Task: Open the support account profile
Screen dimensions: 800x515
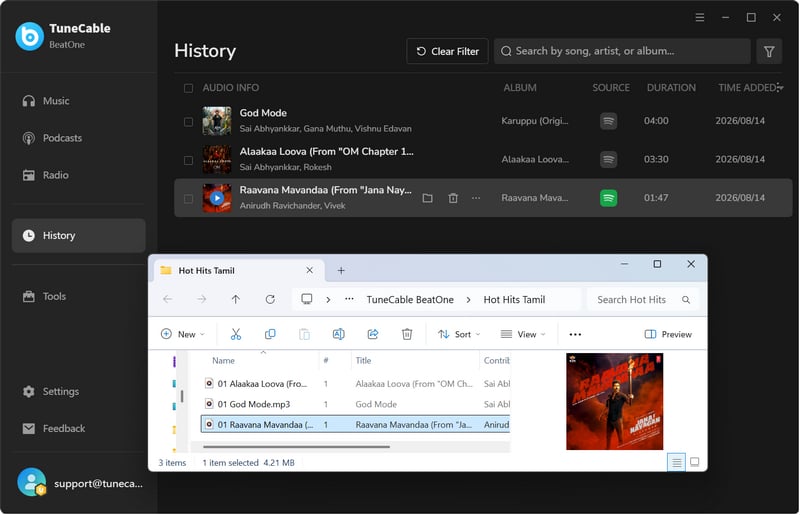Action: 80,483
